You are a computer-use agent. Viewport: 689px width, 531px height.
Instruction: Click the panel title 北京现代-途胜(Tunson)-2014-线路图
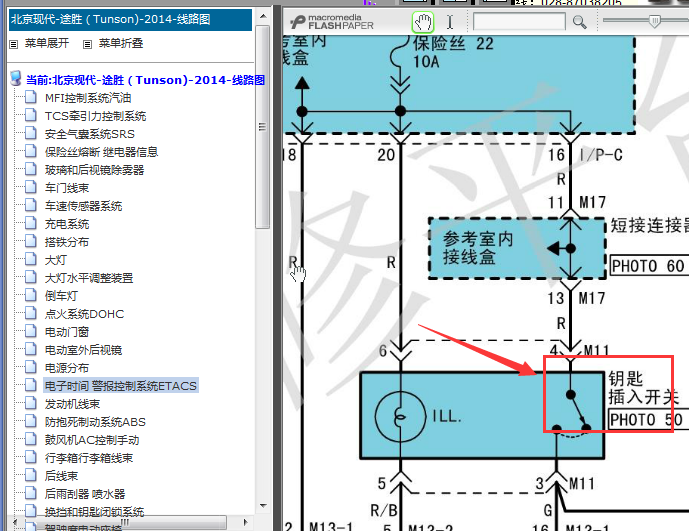tap(111, 19)
